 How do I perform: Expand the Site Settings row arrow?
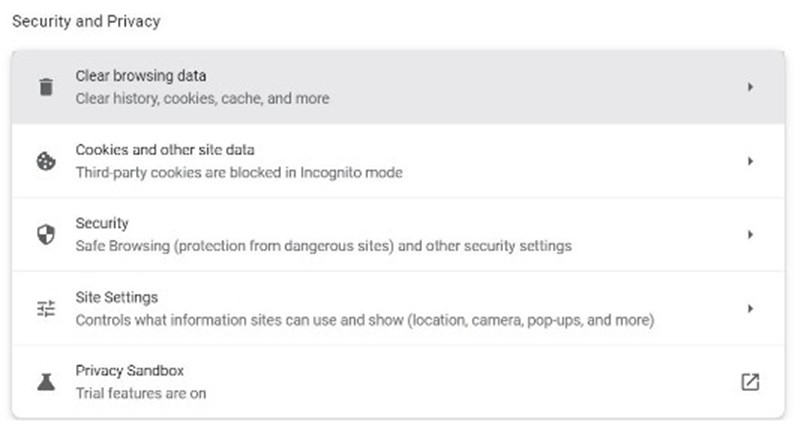click(750, 309)
